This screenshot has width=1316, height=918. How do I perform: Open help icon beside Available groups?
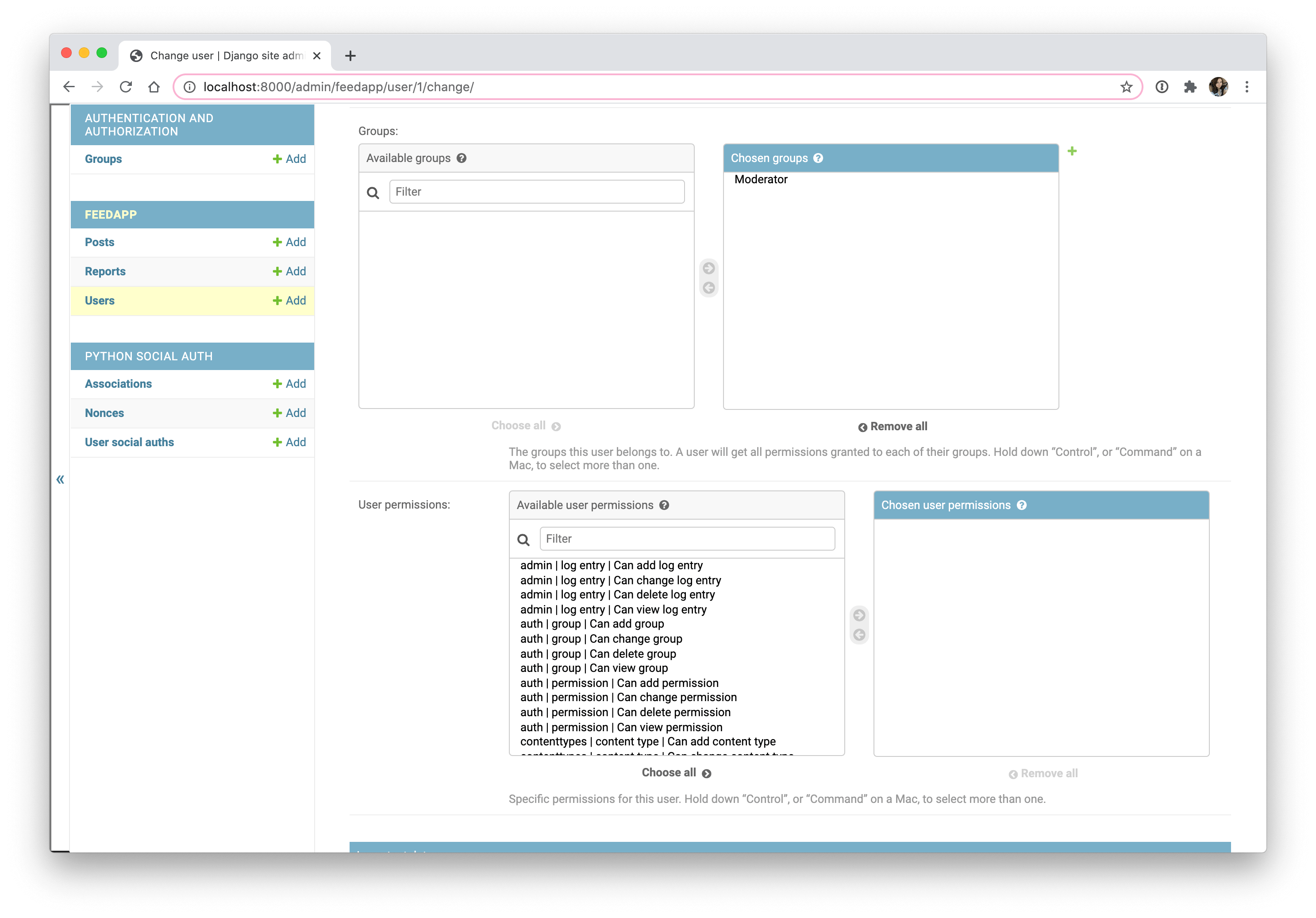[x=462, y=158]
